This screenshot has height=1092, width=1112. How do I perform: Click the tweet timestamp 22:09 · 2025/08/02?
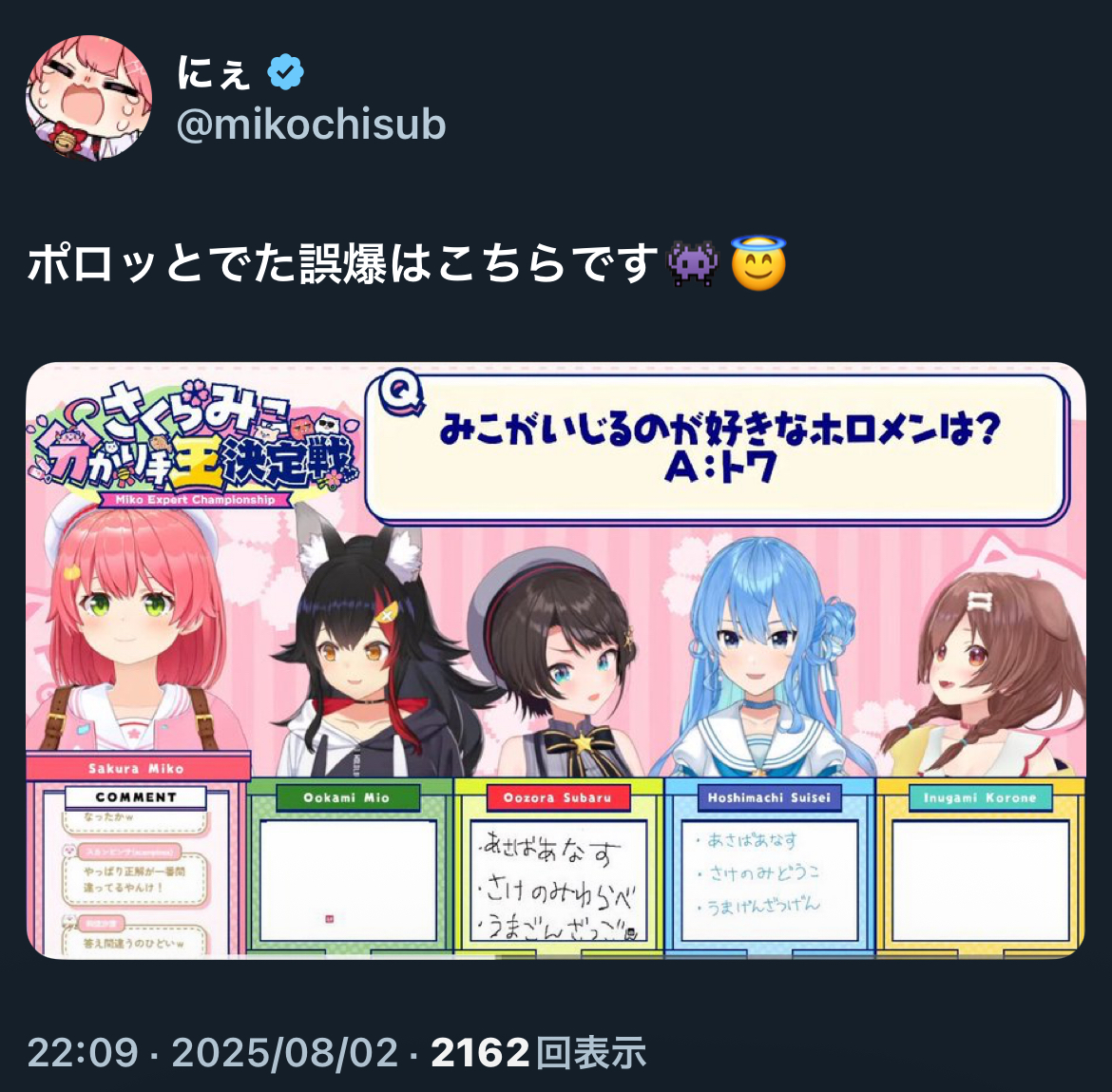coord(213,1052)
